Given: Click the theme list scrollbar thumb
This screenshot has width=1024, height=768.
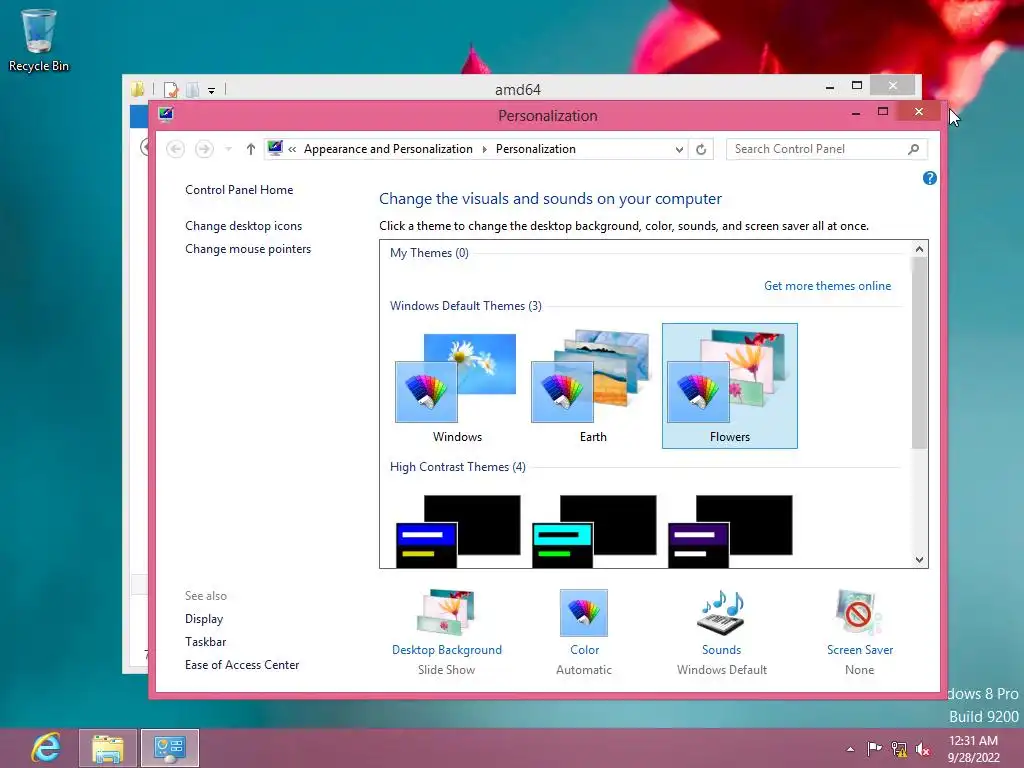Looking at the screenshot, I should [x=920, y=353].
